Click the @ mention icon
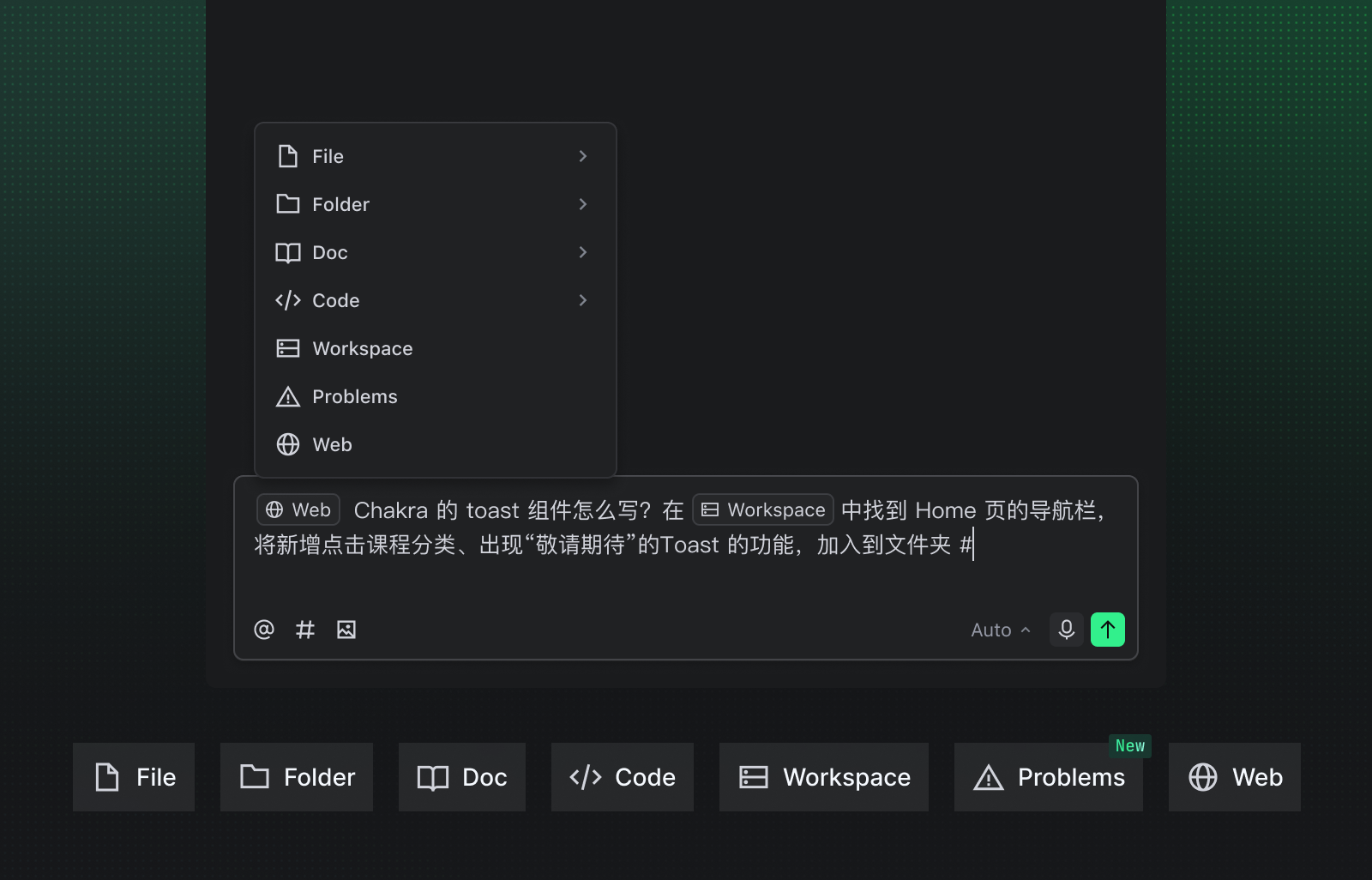The height and width of the screenshot is (880, 1372). pyautogui.click(x=264, y=630)
